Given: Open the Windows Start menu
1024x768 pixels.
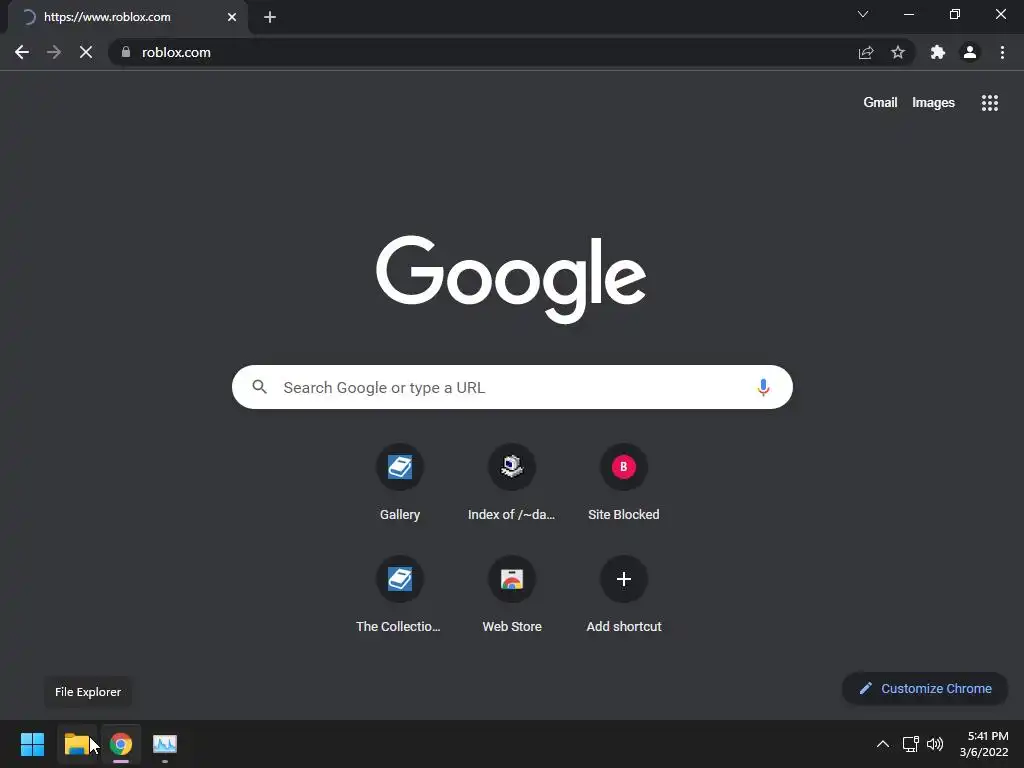Looking at the screenshot, I should [x=32, y=744].
